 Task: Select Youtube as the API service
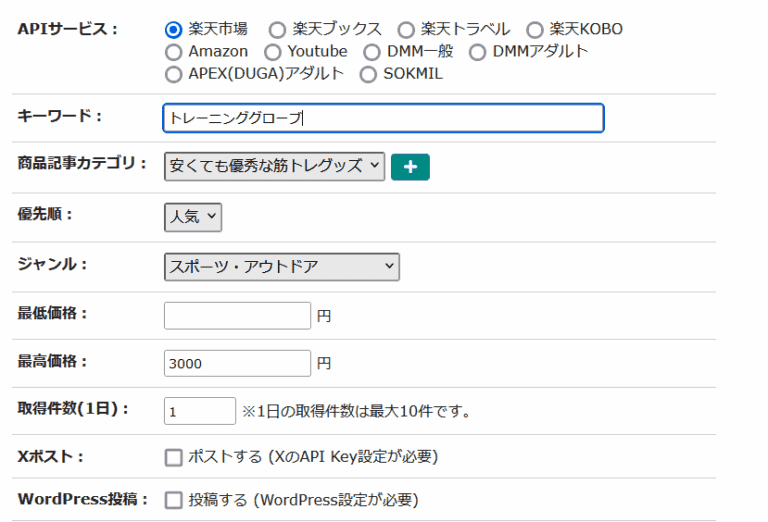click(x=273, y=52)
